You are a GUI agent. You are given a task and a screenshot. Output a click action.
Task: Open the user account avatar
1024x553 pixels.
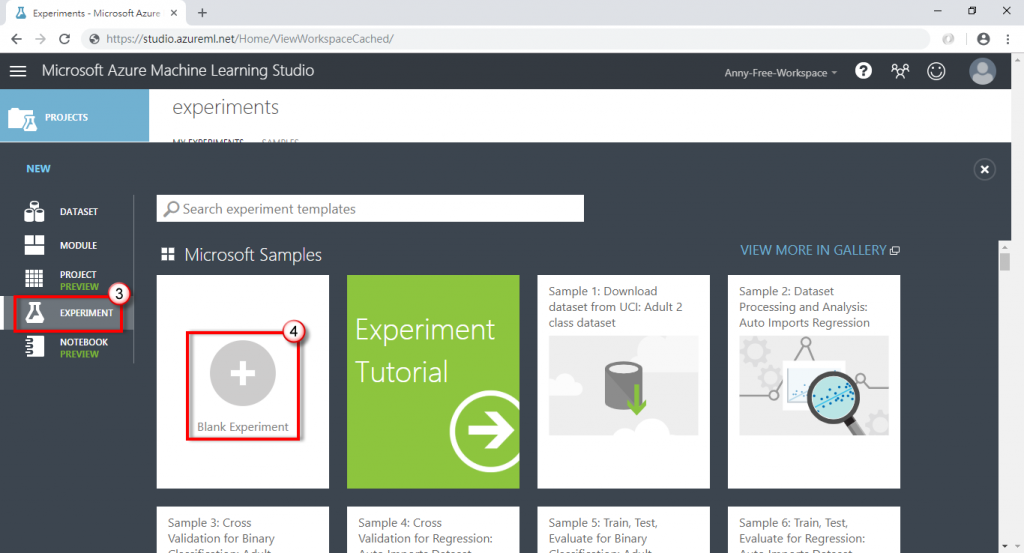(x=982, y=71)
